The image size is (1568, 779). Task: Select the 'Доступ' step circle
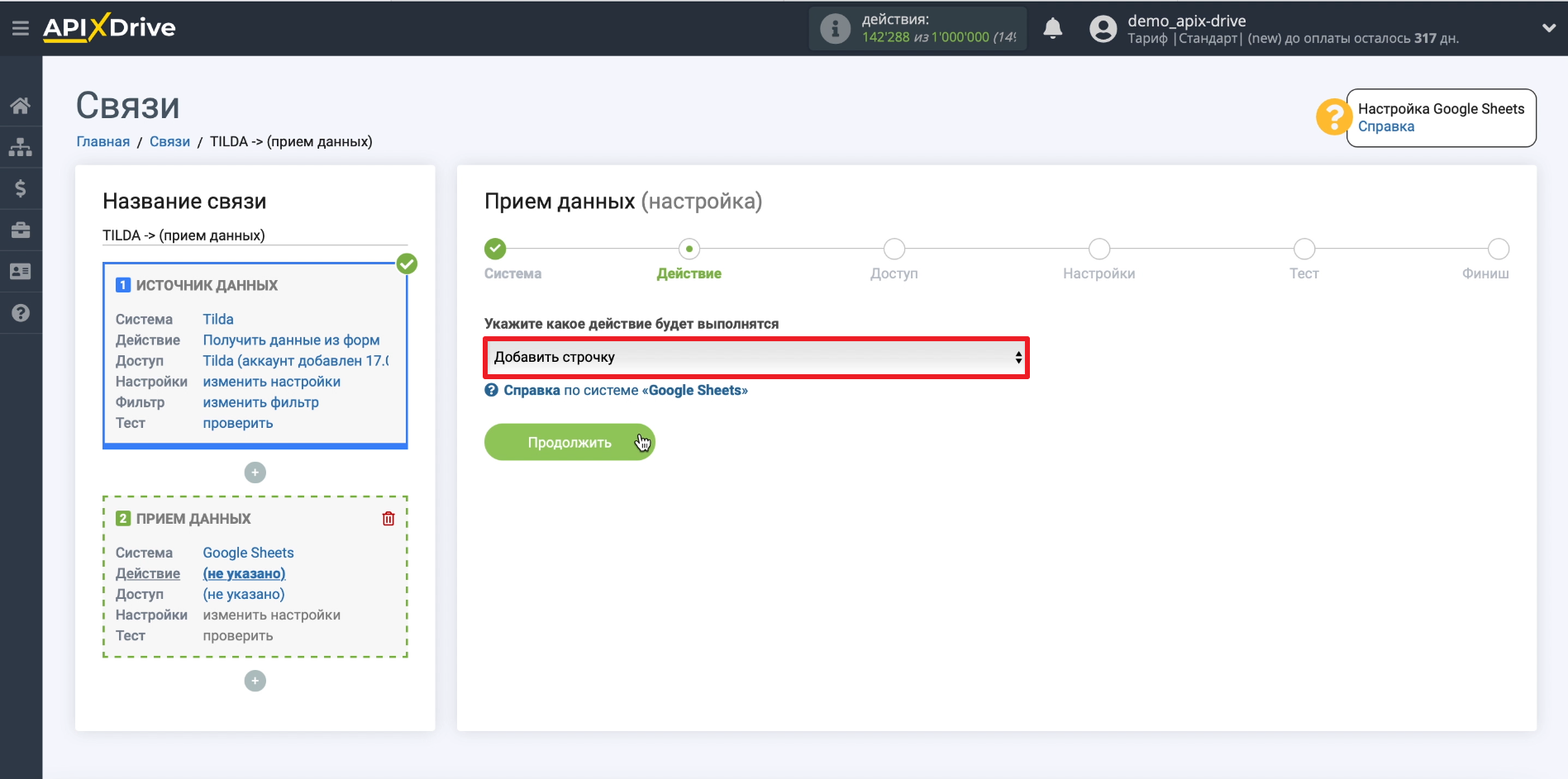click(x=894, y=249)
